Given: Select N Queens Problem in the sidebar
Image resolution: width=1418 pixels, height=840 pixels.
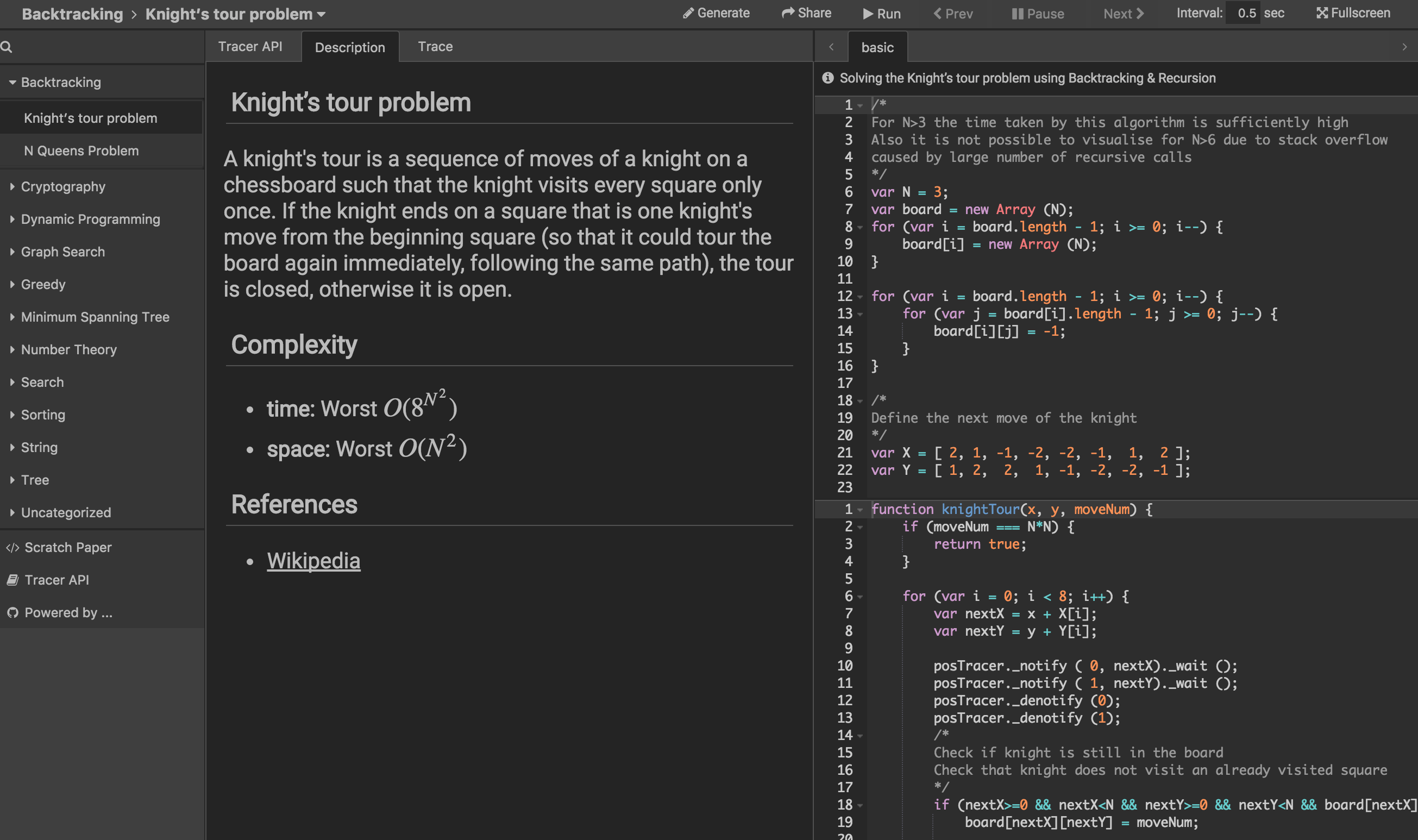Looking at the screenshot, I should 81,151.
